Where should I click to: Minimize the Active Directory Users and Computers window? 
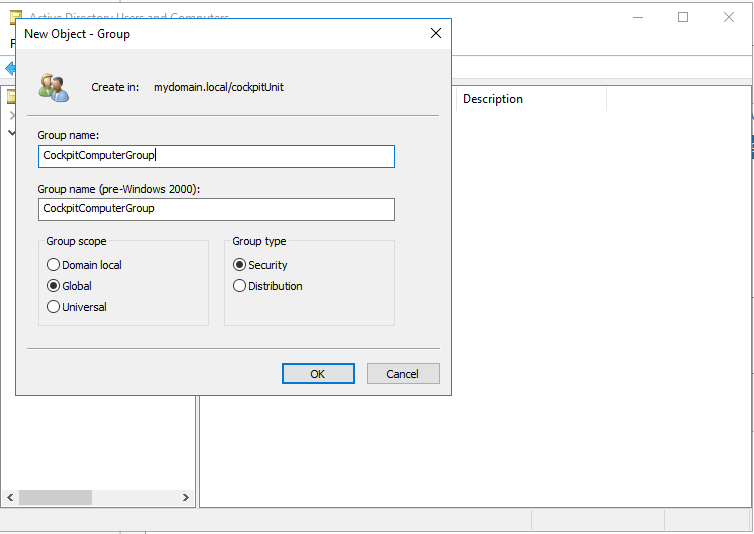638,17
